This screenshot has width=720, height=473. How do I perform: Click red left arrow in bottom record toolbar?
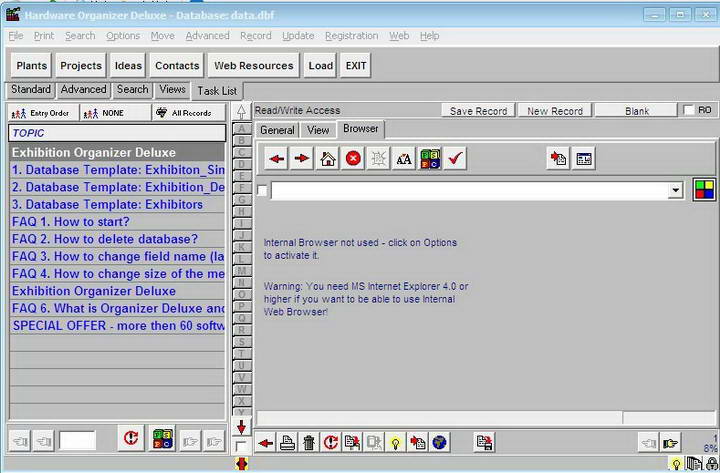click(x=265, y=443)
